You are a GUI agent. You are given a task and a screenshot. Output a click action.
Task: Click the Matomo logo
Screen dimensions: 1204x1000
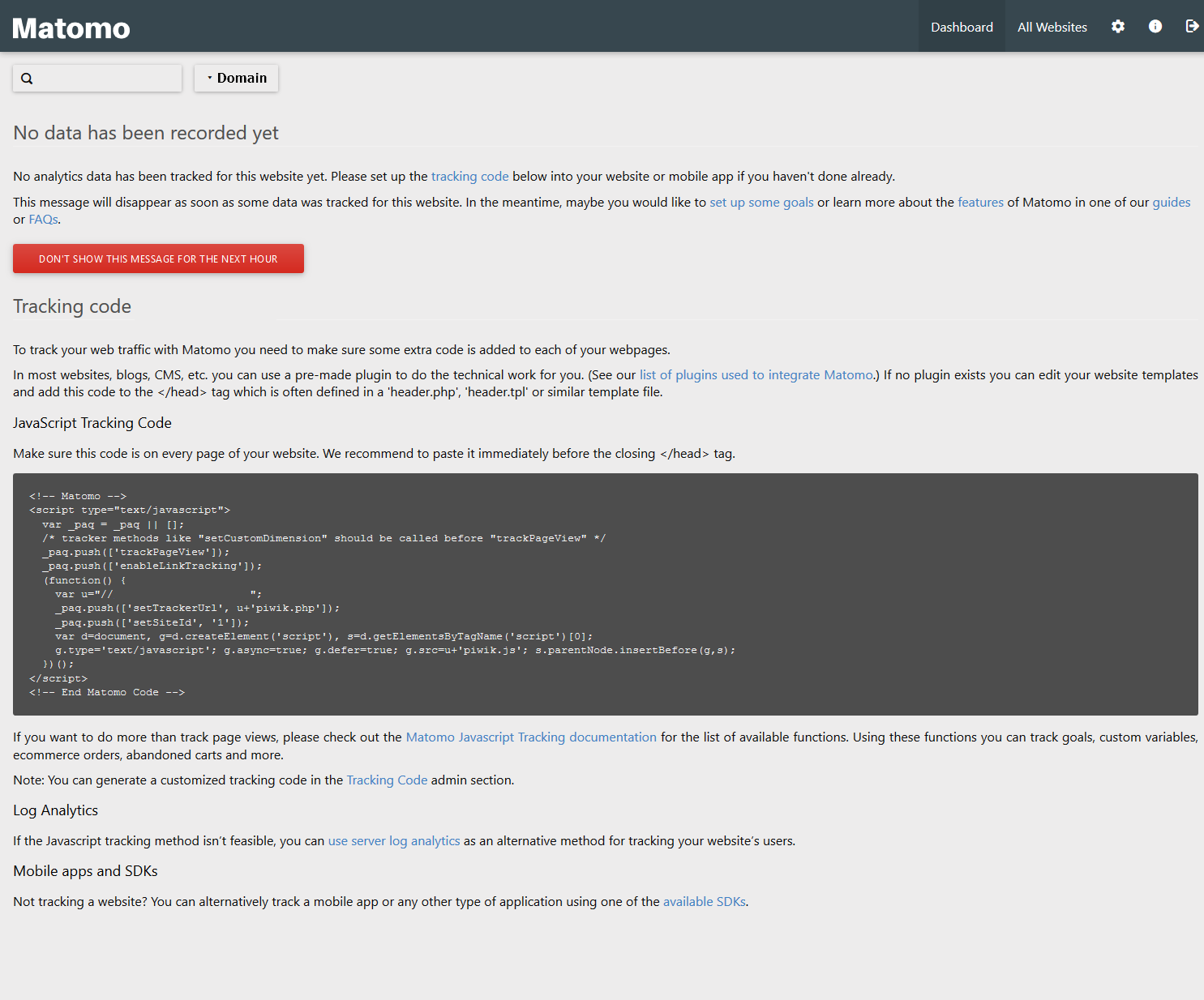[x=71, y=28]
